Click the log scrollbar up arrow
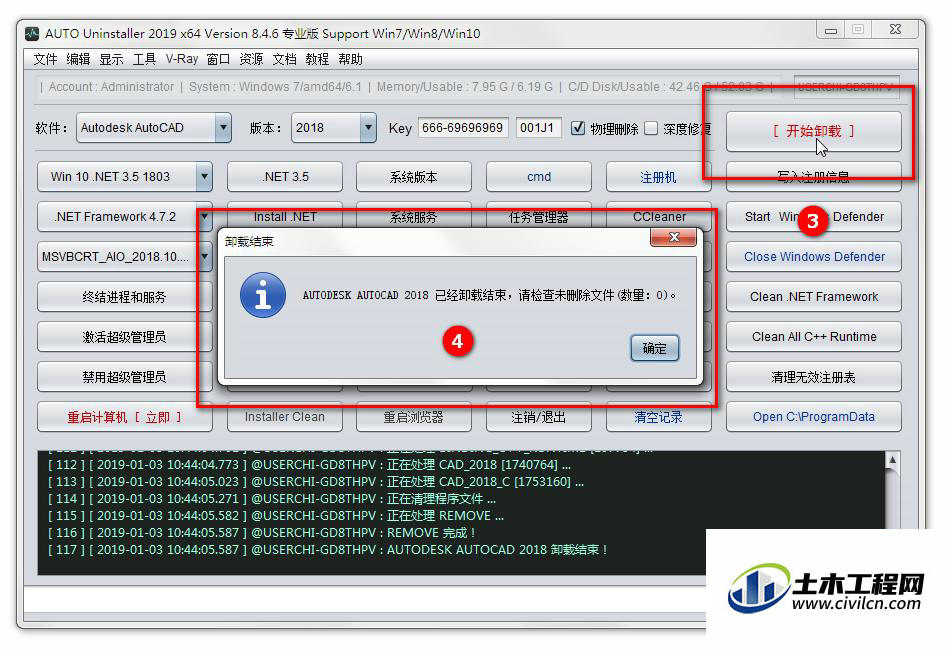 point(892,460)
